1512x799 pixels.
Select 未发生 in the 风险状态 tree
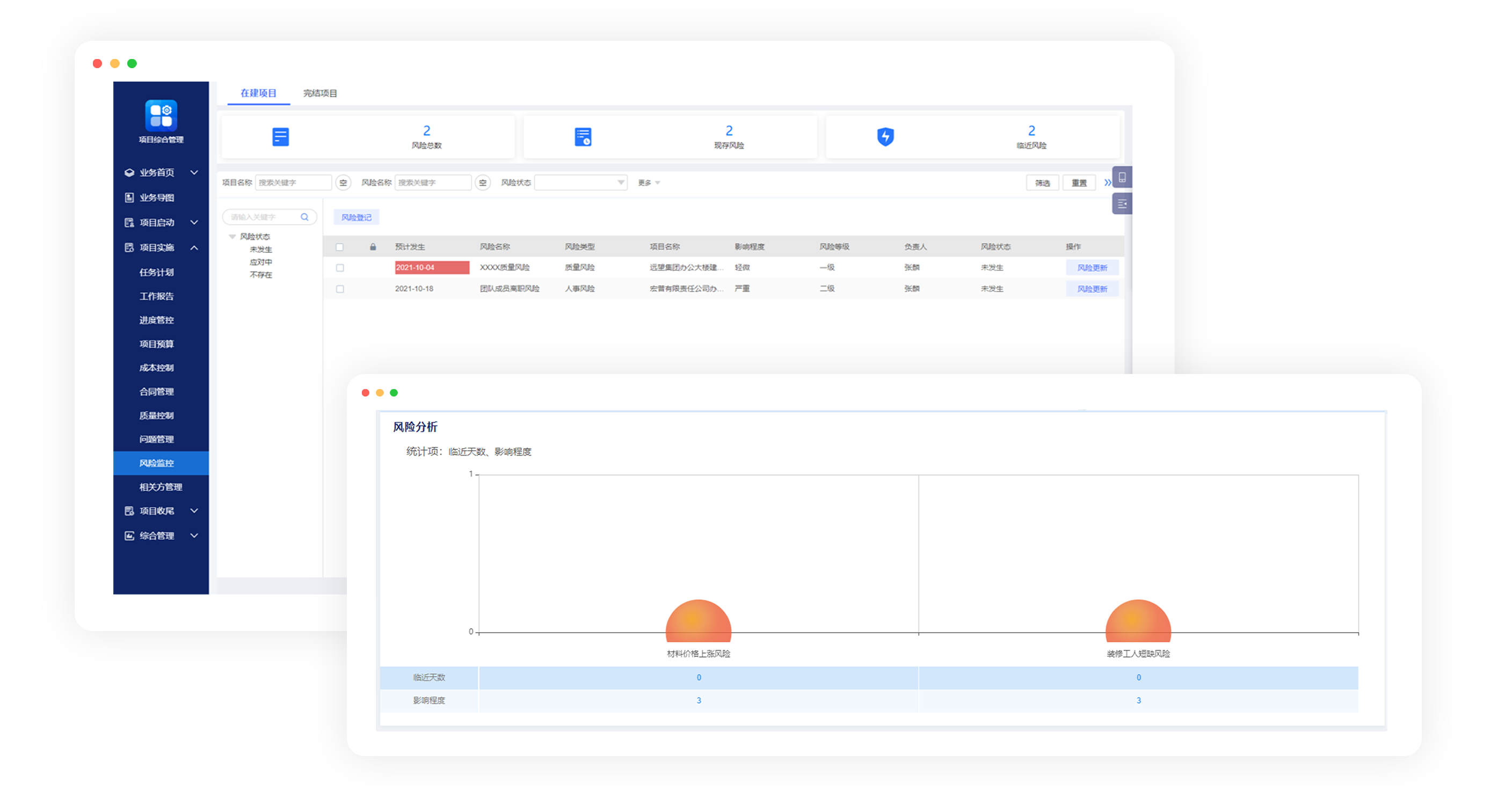260,250
